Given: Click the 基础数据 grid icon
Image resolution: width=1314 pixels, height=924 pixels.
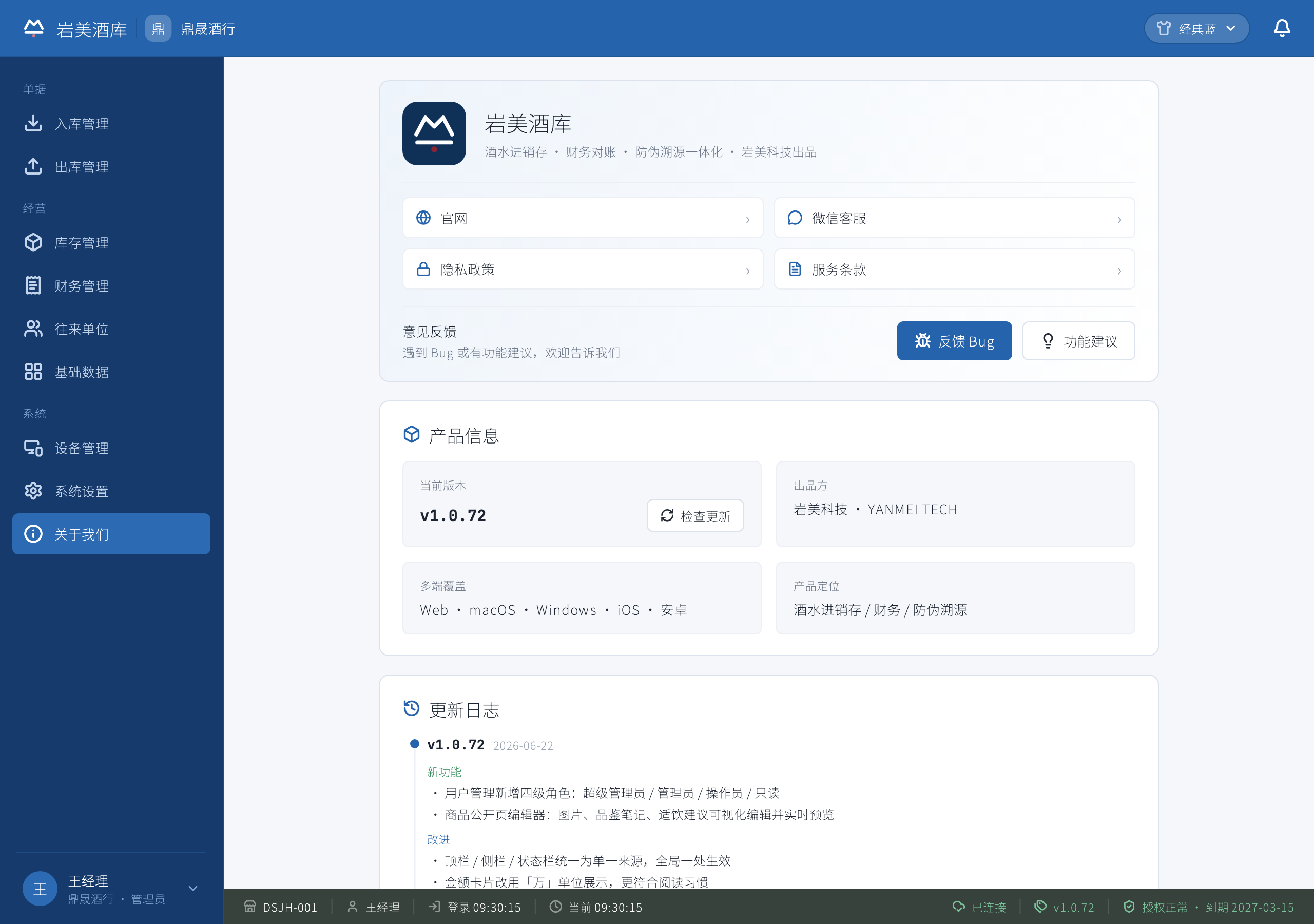Looking at the screenshot, I should point(33,372).
